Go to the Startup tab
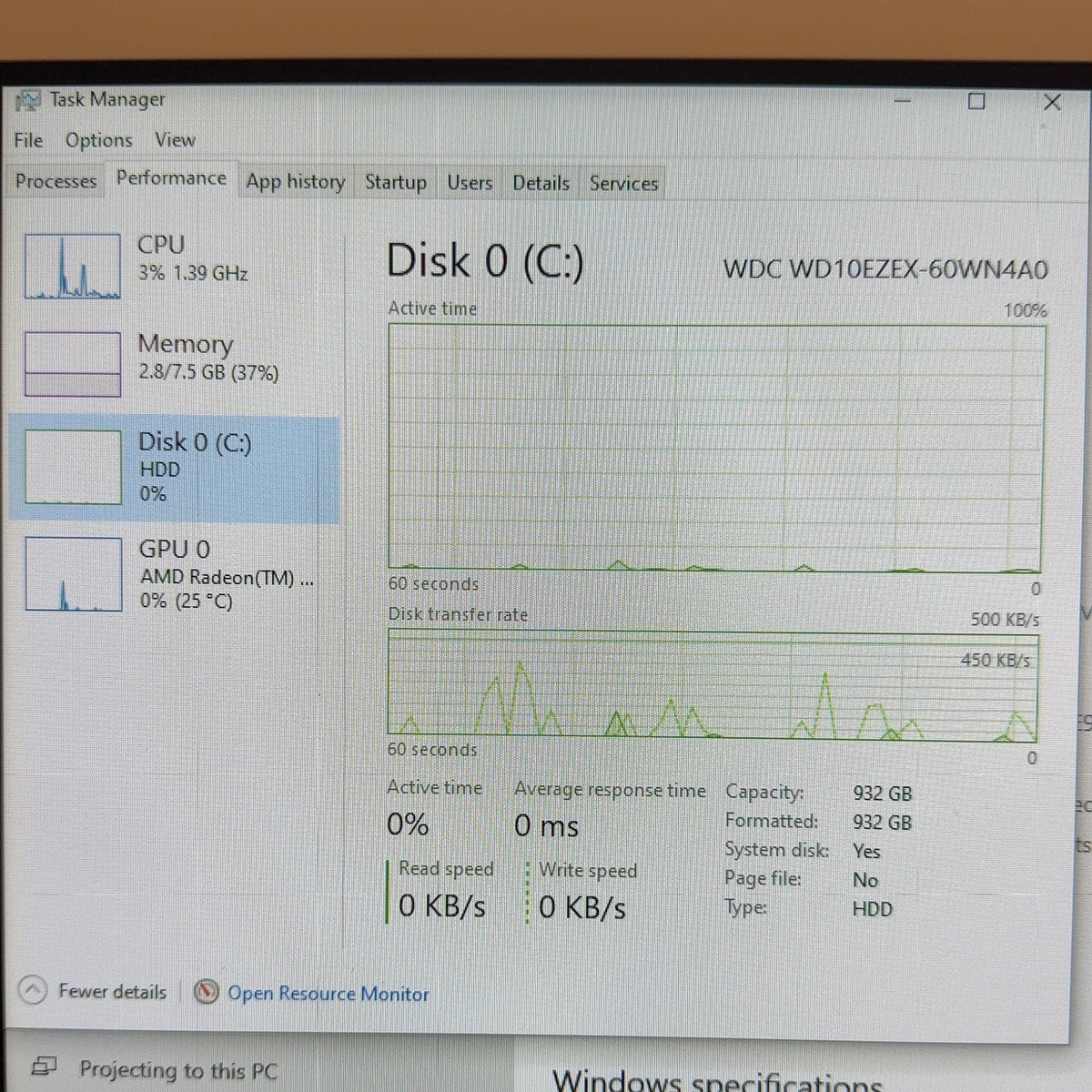 (396, 183)
